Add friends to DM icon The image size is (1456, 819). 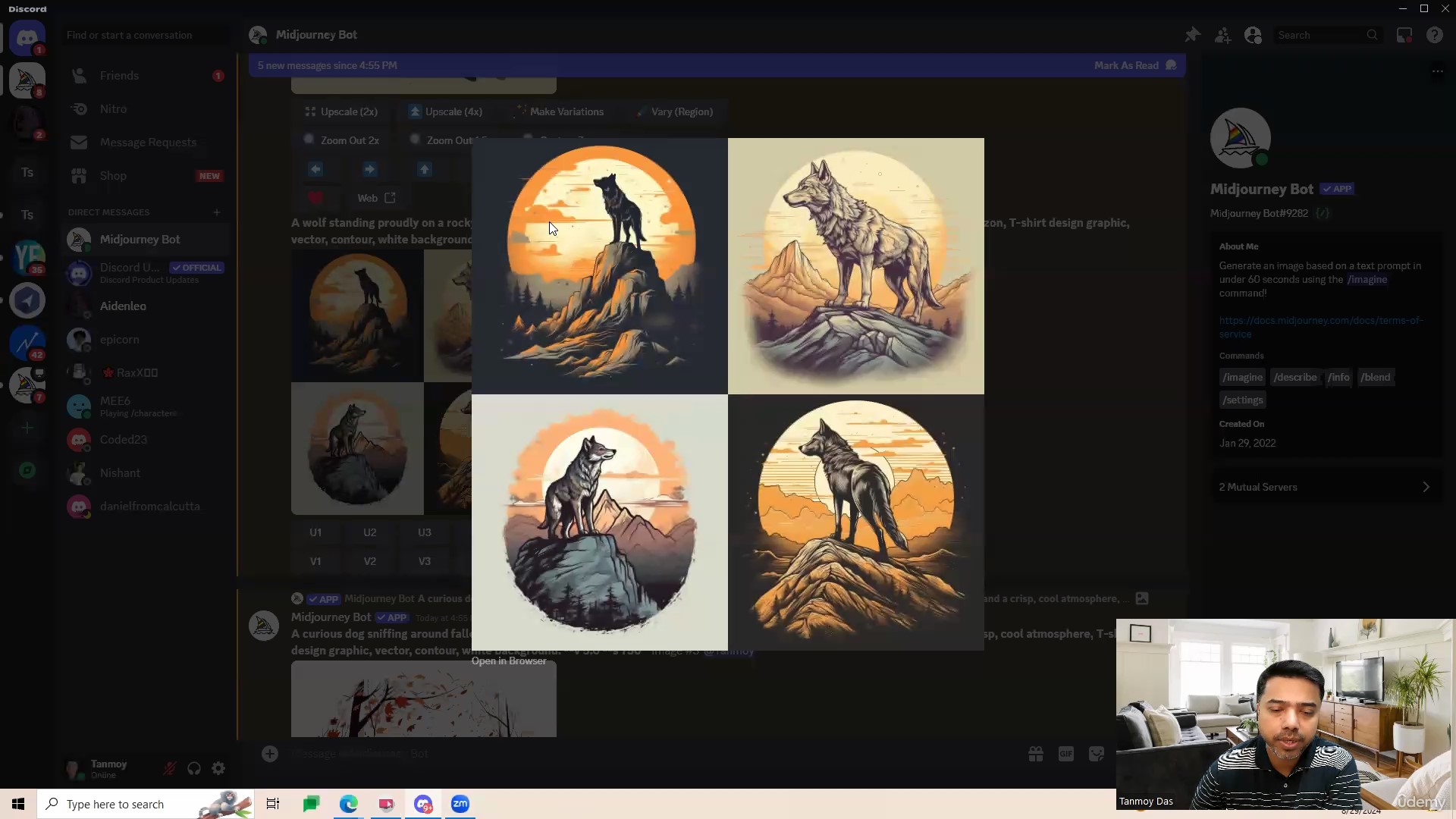1222,35
